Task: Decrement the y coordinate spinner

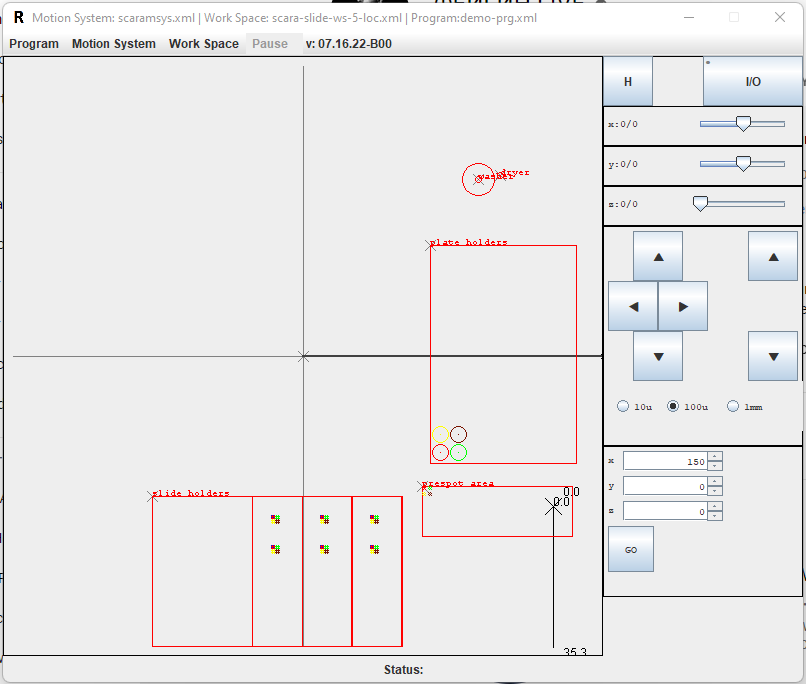Action: tap(715, 491)
